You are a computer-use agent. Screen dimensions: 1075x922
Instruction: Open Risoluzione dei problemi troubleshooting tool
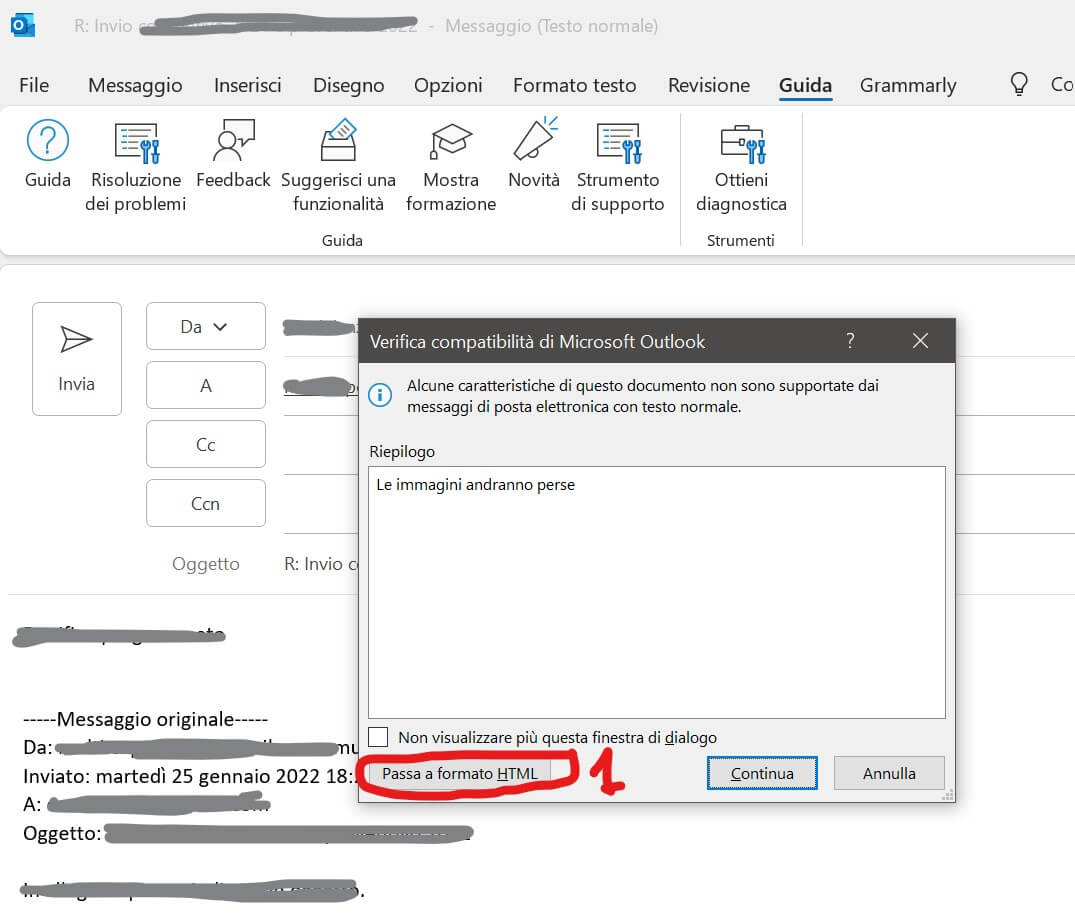(136, 143)
